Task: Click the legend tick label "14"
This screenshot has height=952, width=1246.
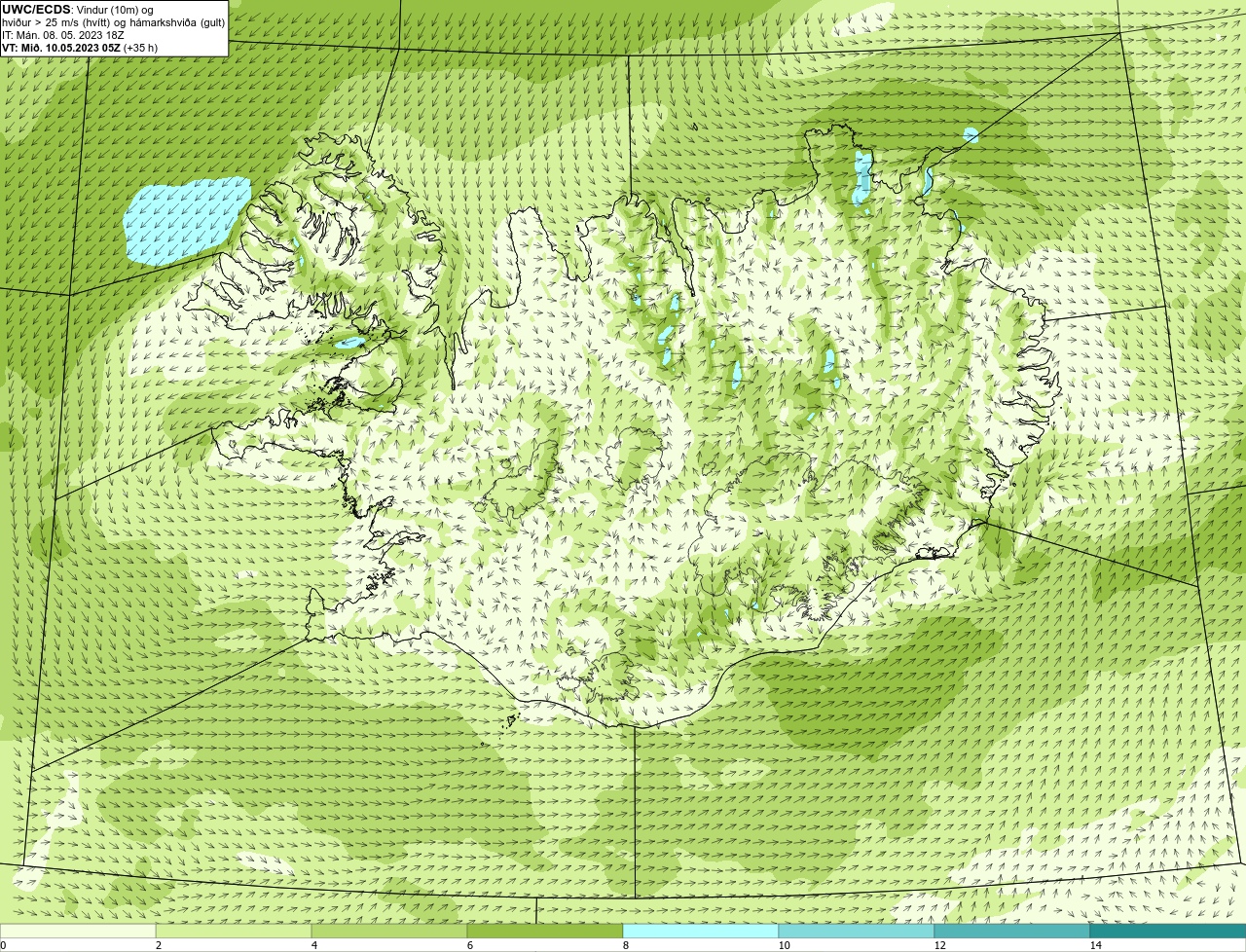Action: click(1095, 945)
